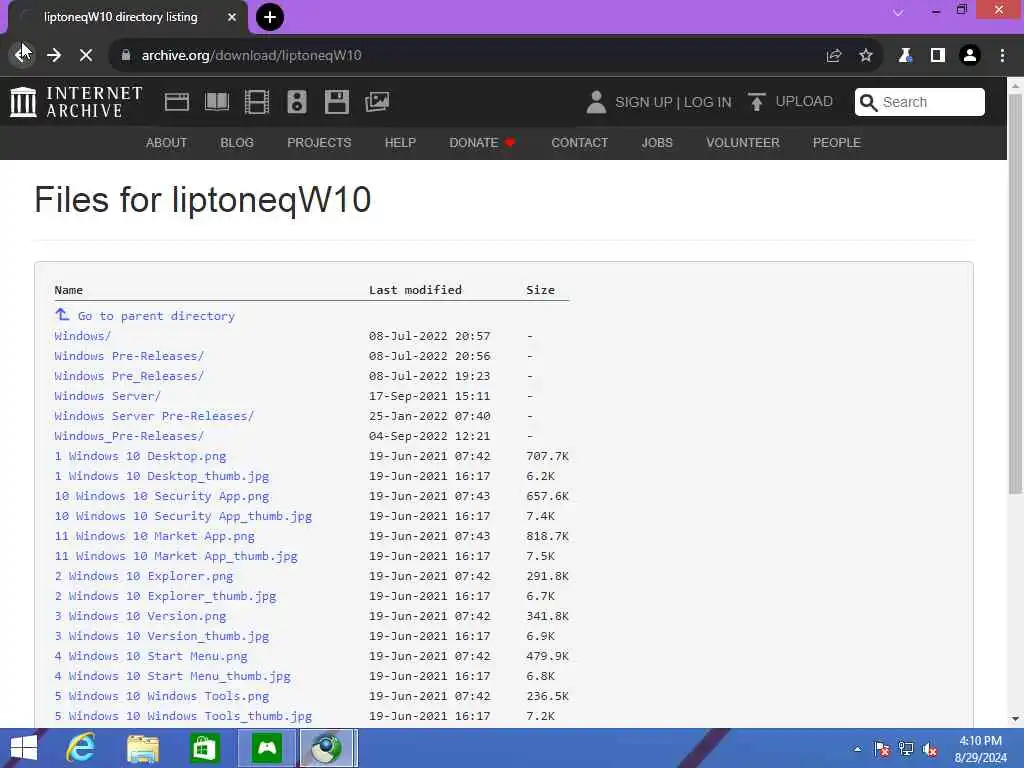Open the JOBS menu item
Screen dimensions: 1024x768
coord(657,142)
